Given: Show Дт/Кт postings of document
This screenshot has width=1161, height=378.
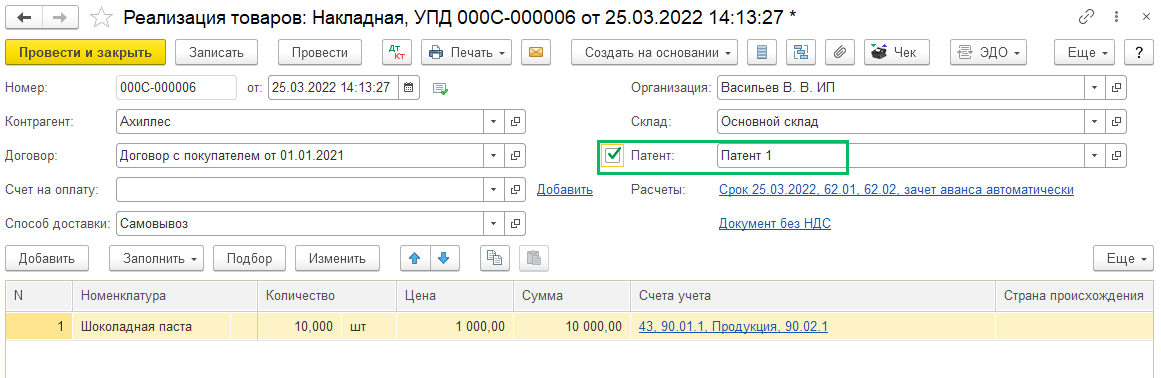Looking at the screenshot, I should click(397, 53).
